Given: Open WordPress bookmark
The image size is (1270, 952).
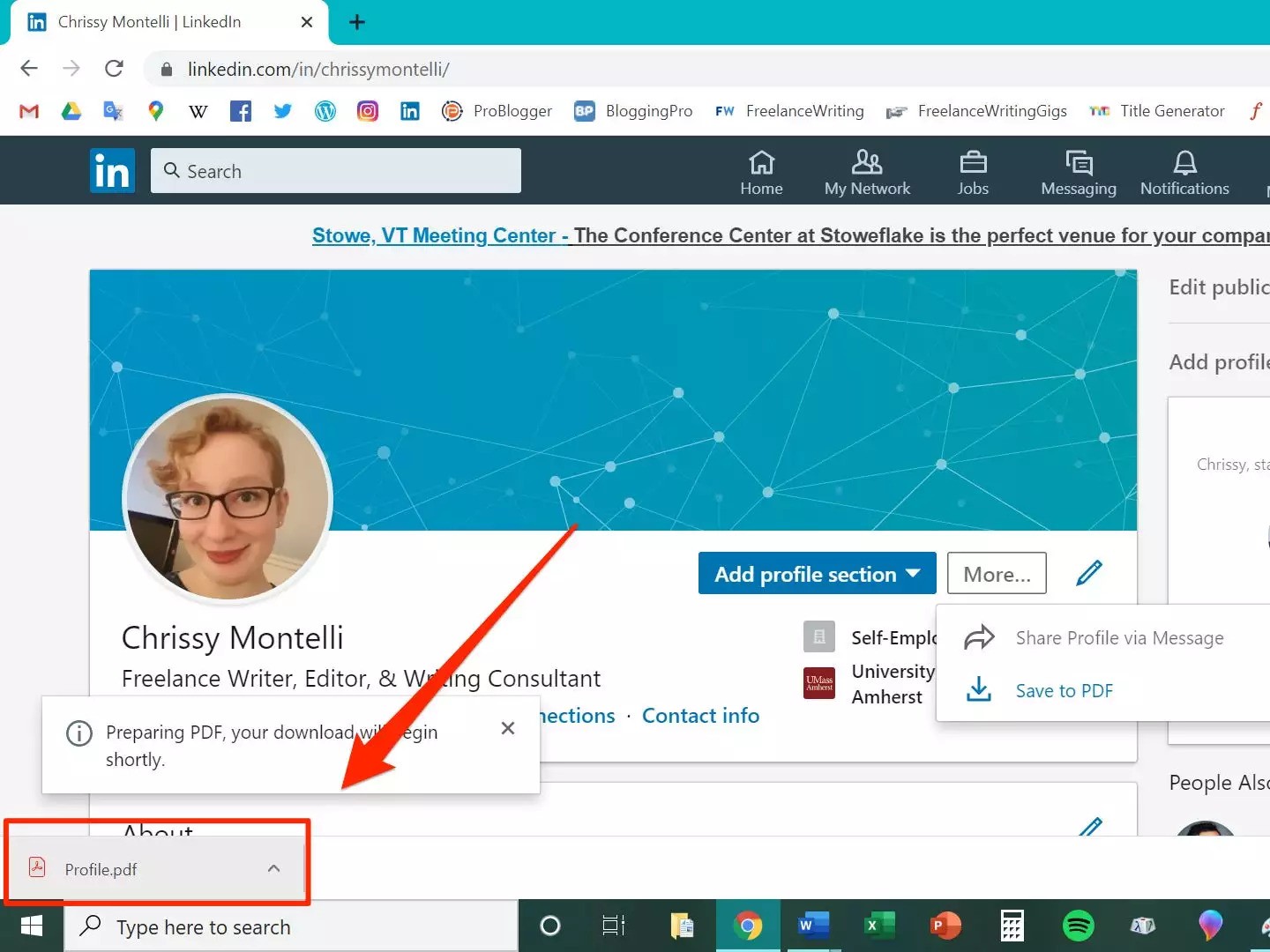Looking at the screenshot, I should (325, 111).
